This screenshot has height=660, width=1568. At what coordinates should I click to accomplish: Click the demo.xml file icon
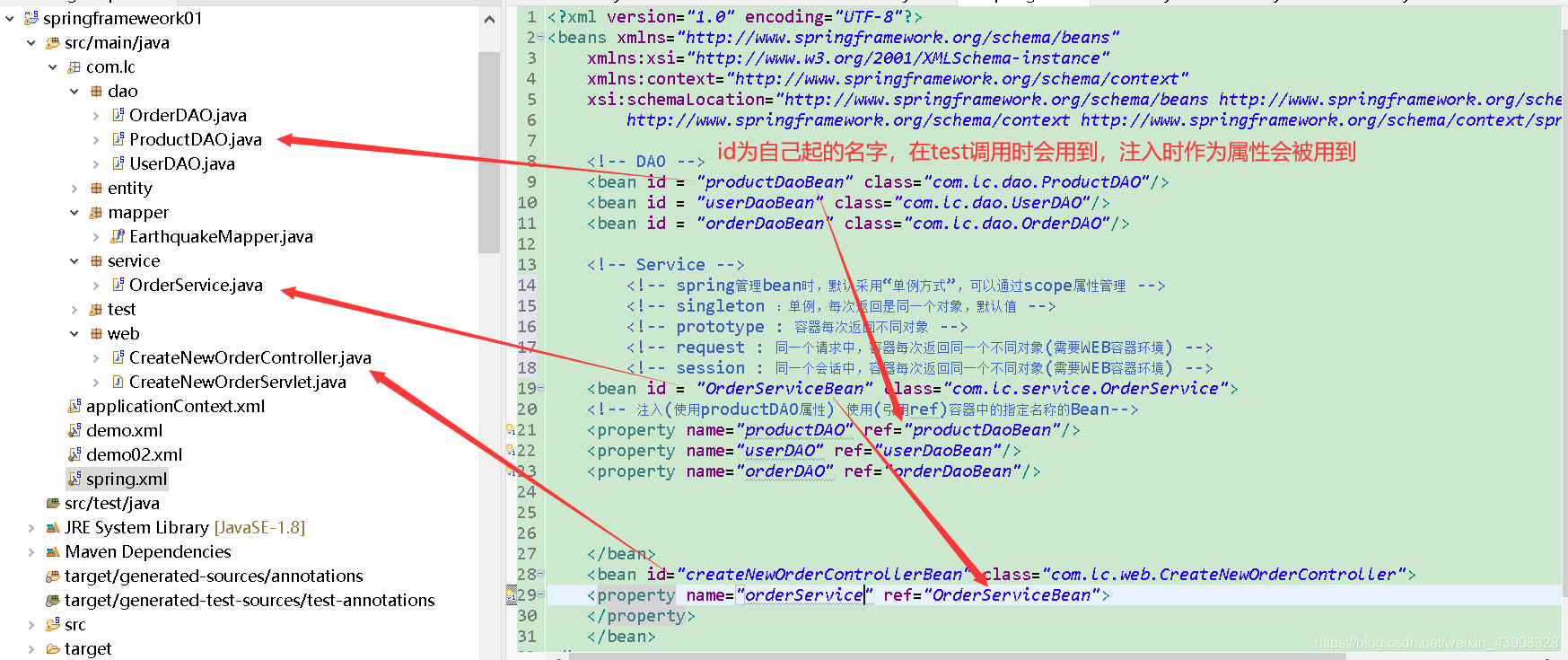[x=74, y=430]
